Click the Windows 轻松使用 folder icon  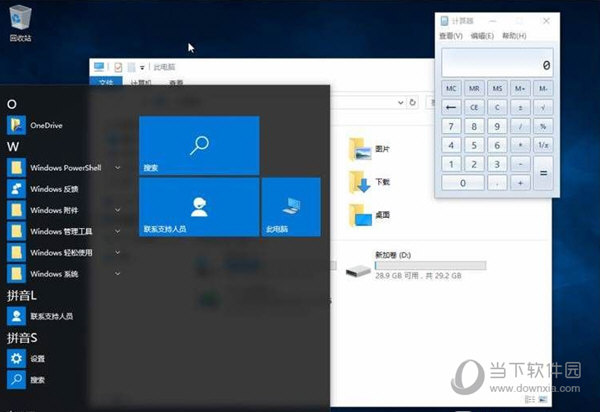[16, 252]
